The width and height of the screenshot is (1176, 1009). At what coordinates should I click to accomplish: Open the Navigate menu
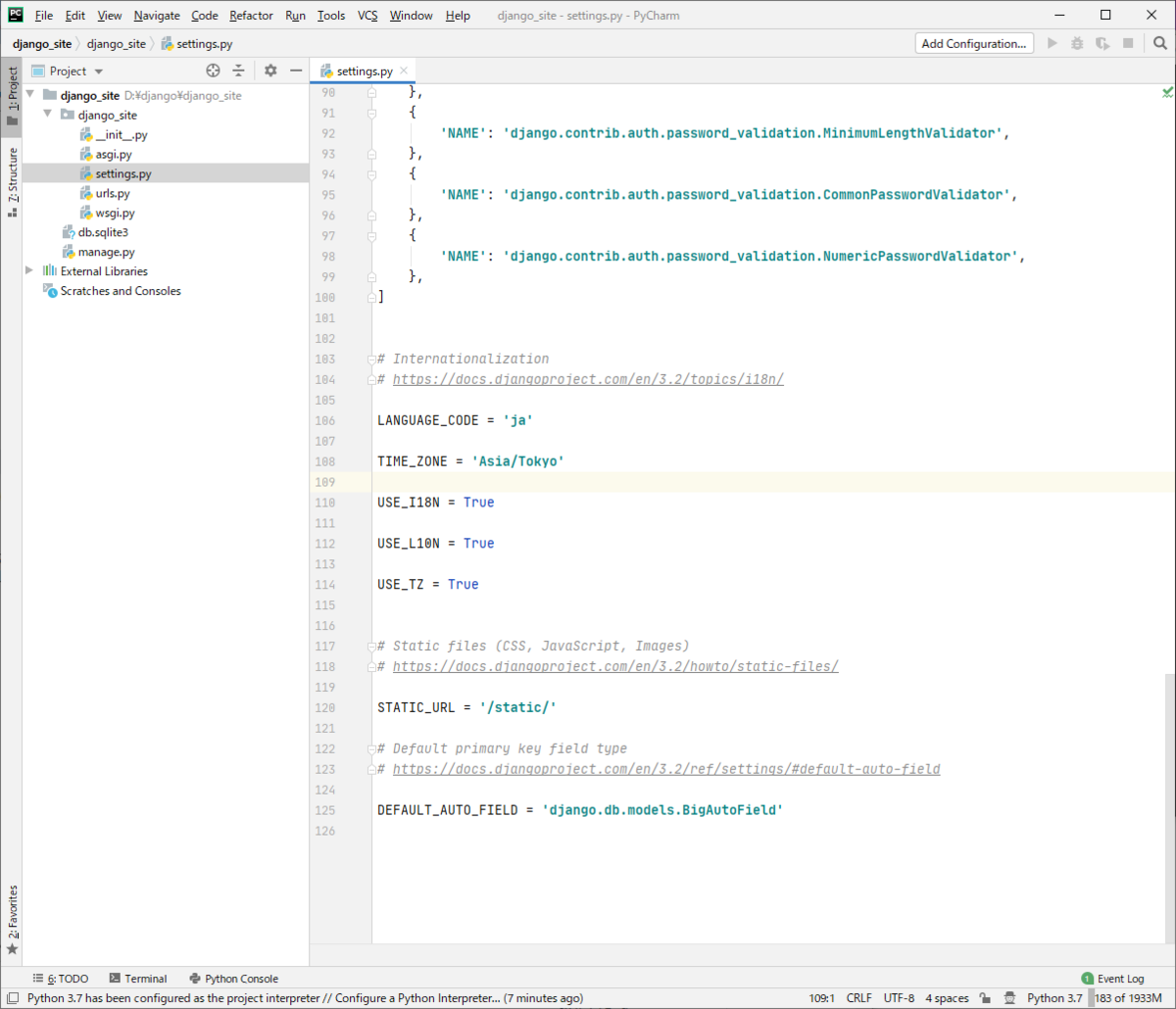coord(157,16)
